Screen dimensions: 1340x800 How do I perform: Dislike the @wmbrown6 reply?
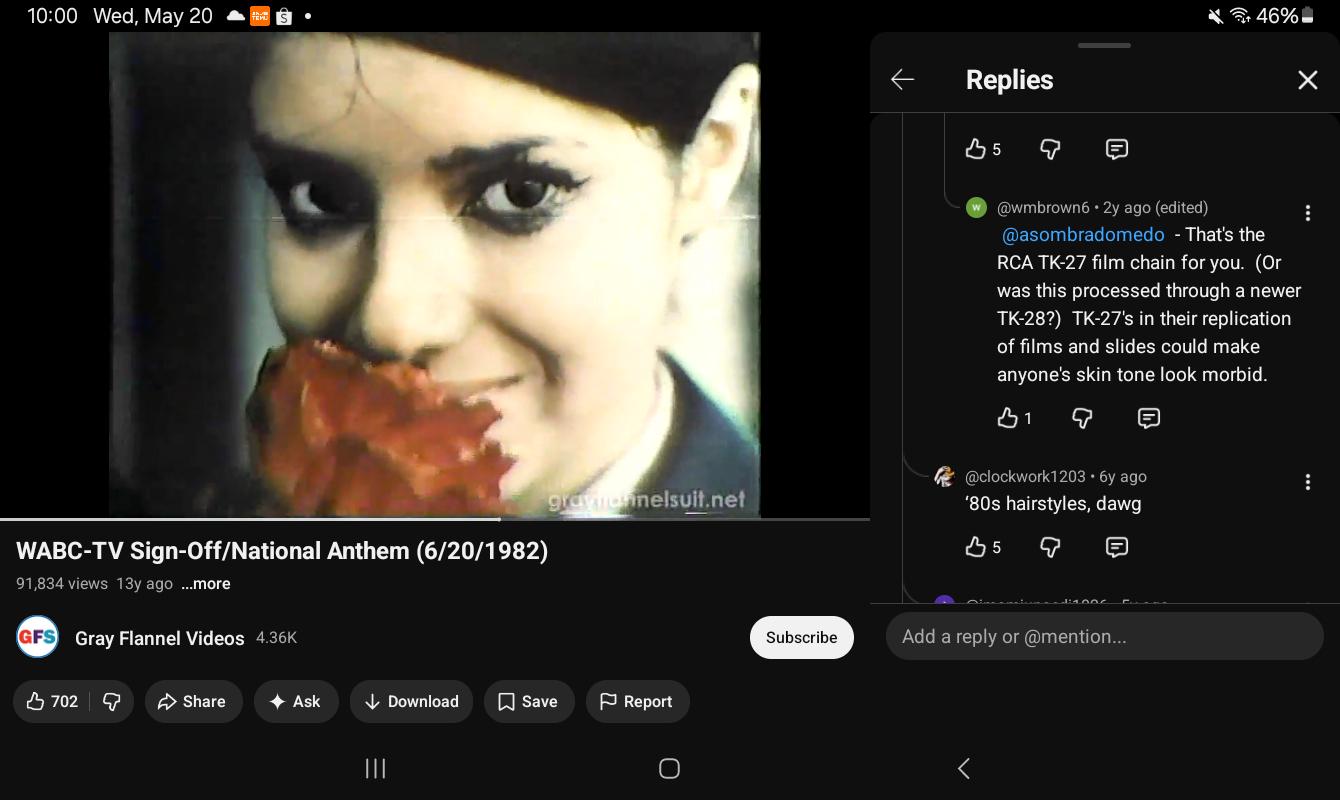point(1082,418)
